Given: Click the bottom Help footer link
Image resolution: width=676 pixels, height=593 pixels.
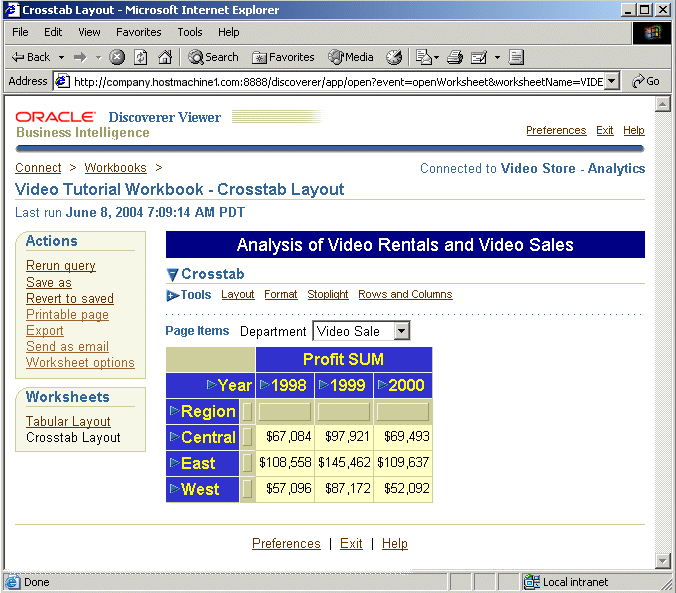Looking at the screenshot, I should 394,543.
